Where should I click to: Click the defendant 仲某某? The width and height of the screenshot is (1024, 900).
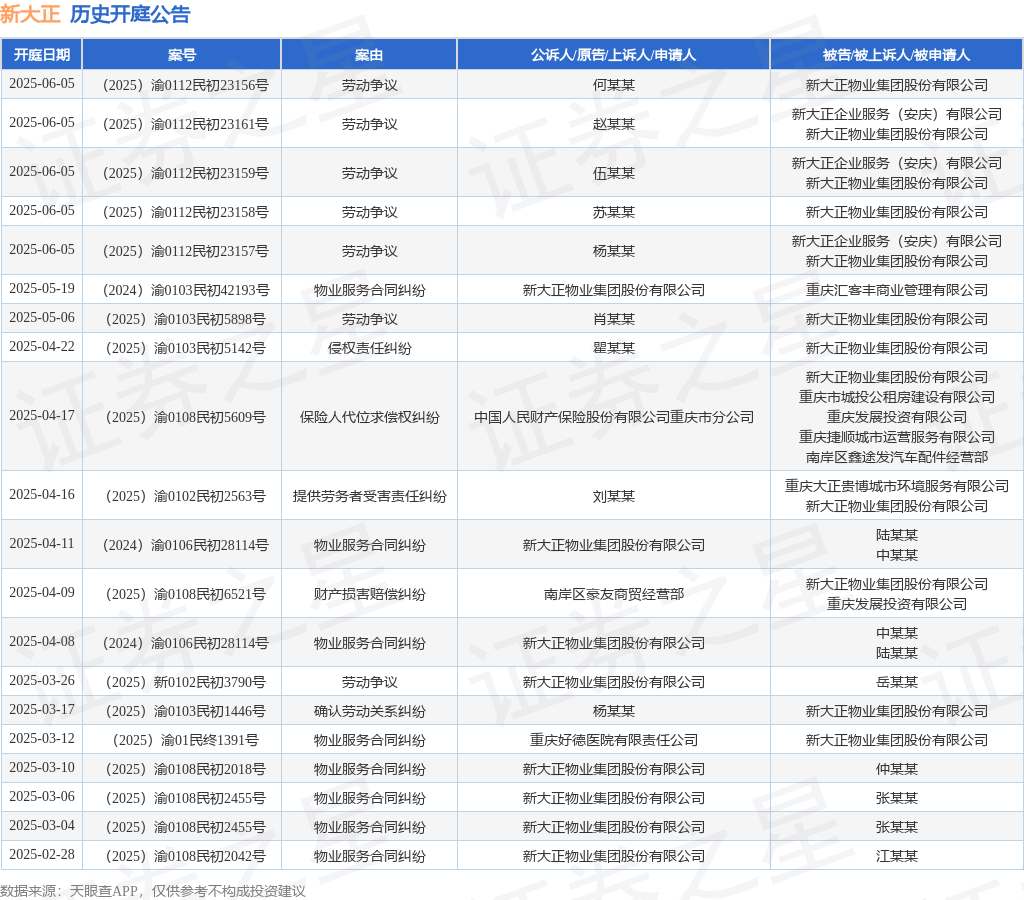point(896,769)
